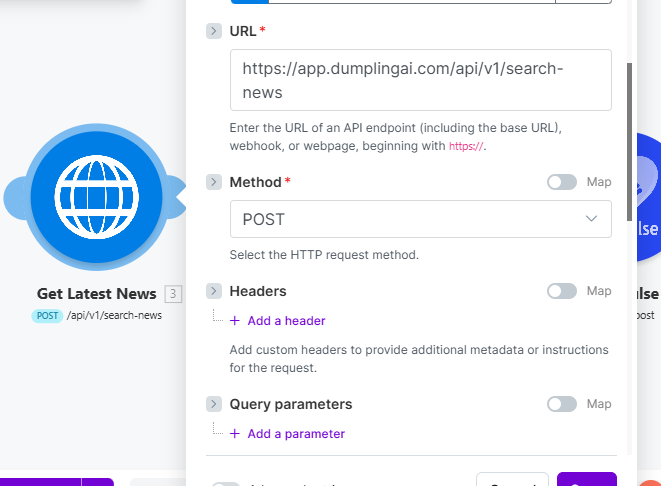
Task: Click the module number 3 badge
Action: (x=173, y=294)
